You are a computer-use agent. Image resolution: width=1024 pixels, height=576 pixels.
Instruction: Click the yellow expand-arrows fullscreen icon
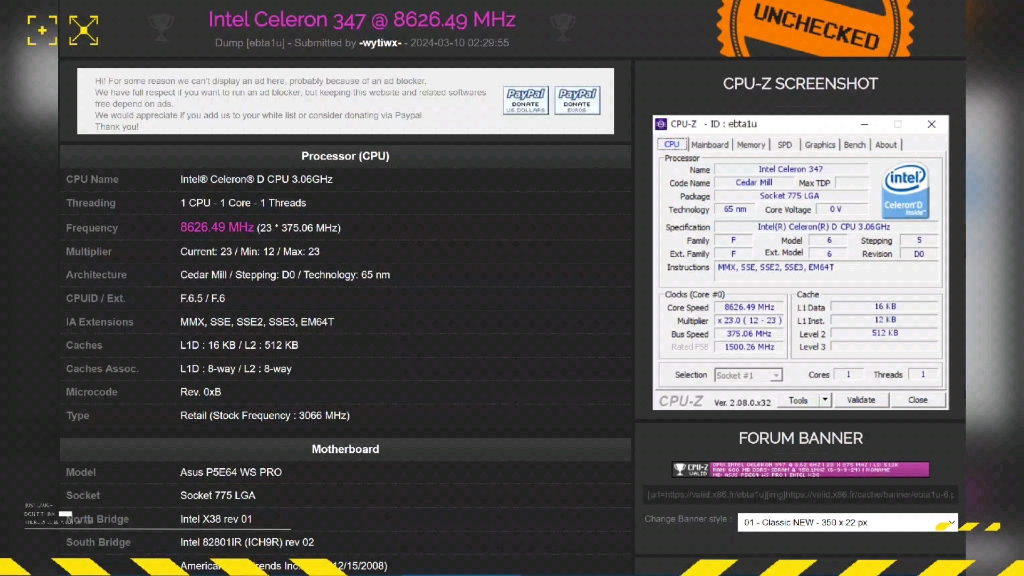84,30
